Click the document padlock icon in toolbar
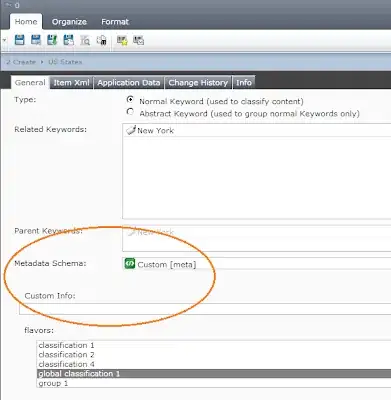The height and width of the screenshot is (400, 391). (102, 40)
